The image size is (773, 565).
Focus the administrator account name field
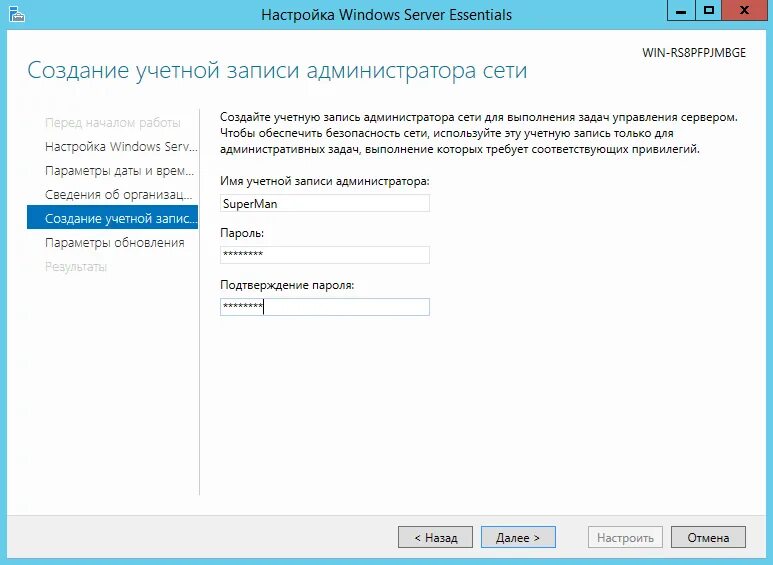coord(325,203)
